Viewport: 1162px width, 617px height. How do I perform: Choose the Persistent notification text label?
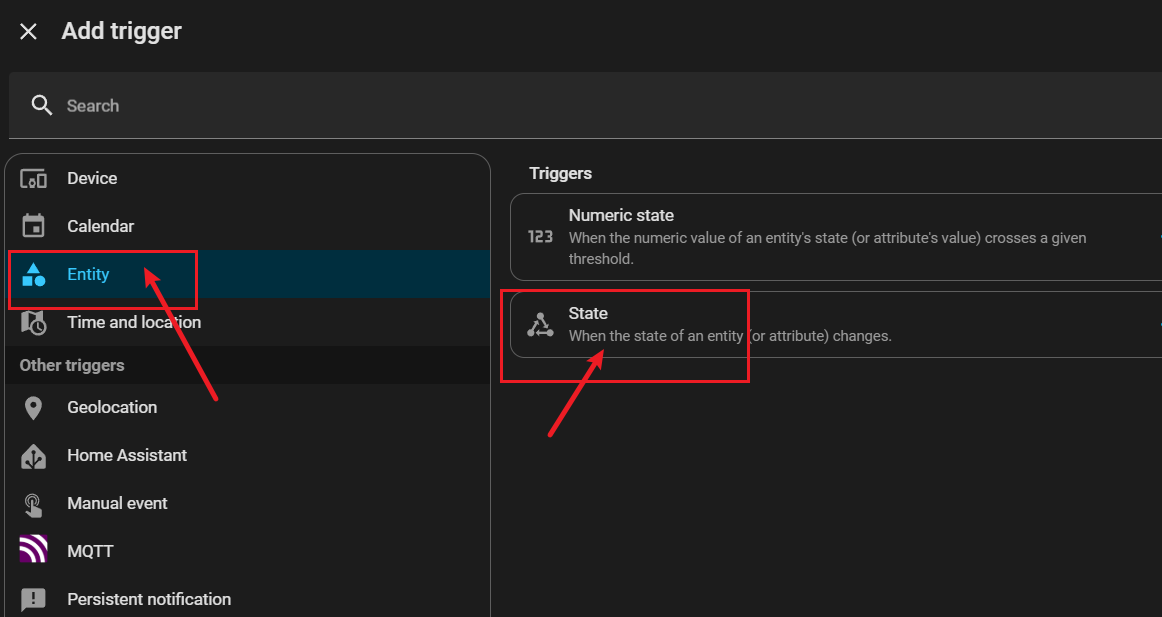pos(149,599)
